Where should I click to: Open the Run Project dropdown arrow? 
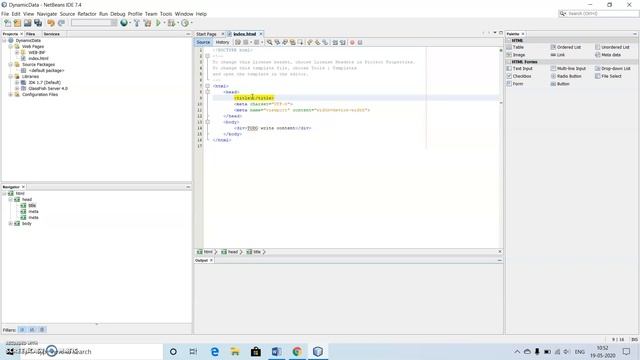pos(164,23)
